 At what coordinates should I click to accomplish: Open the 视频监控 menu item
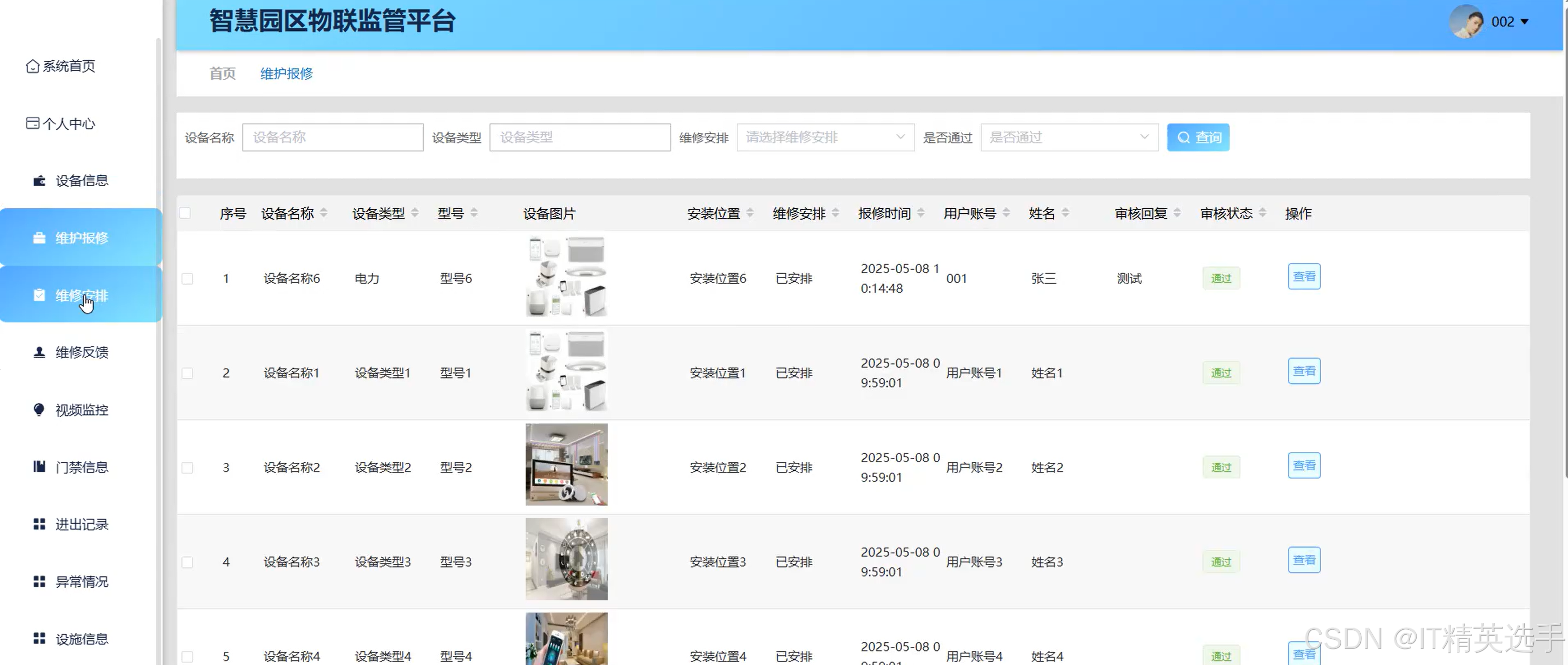point(82,410)
